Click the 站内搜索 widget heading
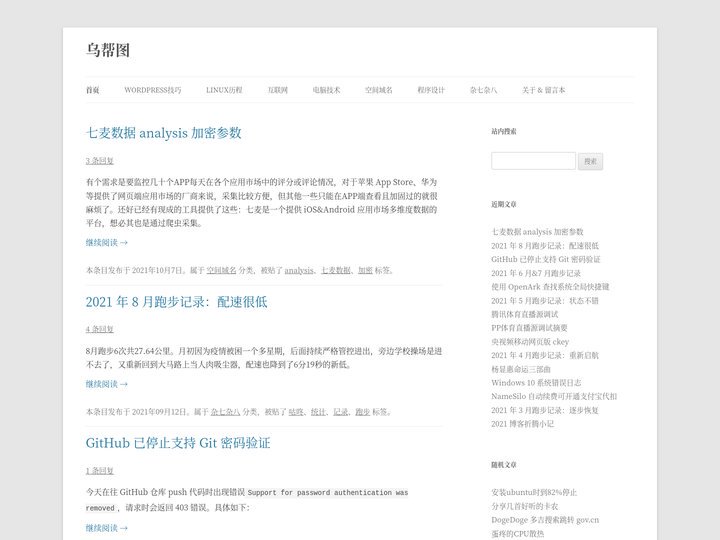 coord(504,131)
